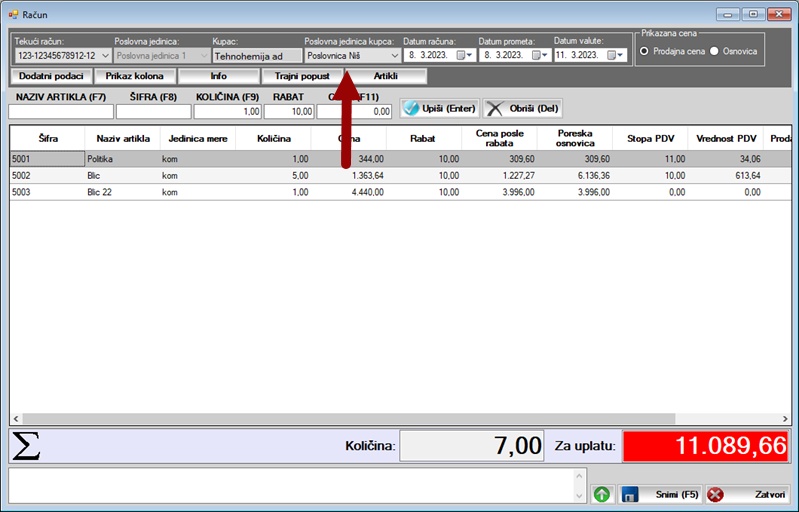Close the form with Zatvori button
Screen dimensions: 799x512
pyautogui.click(x=748, y=494)
